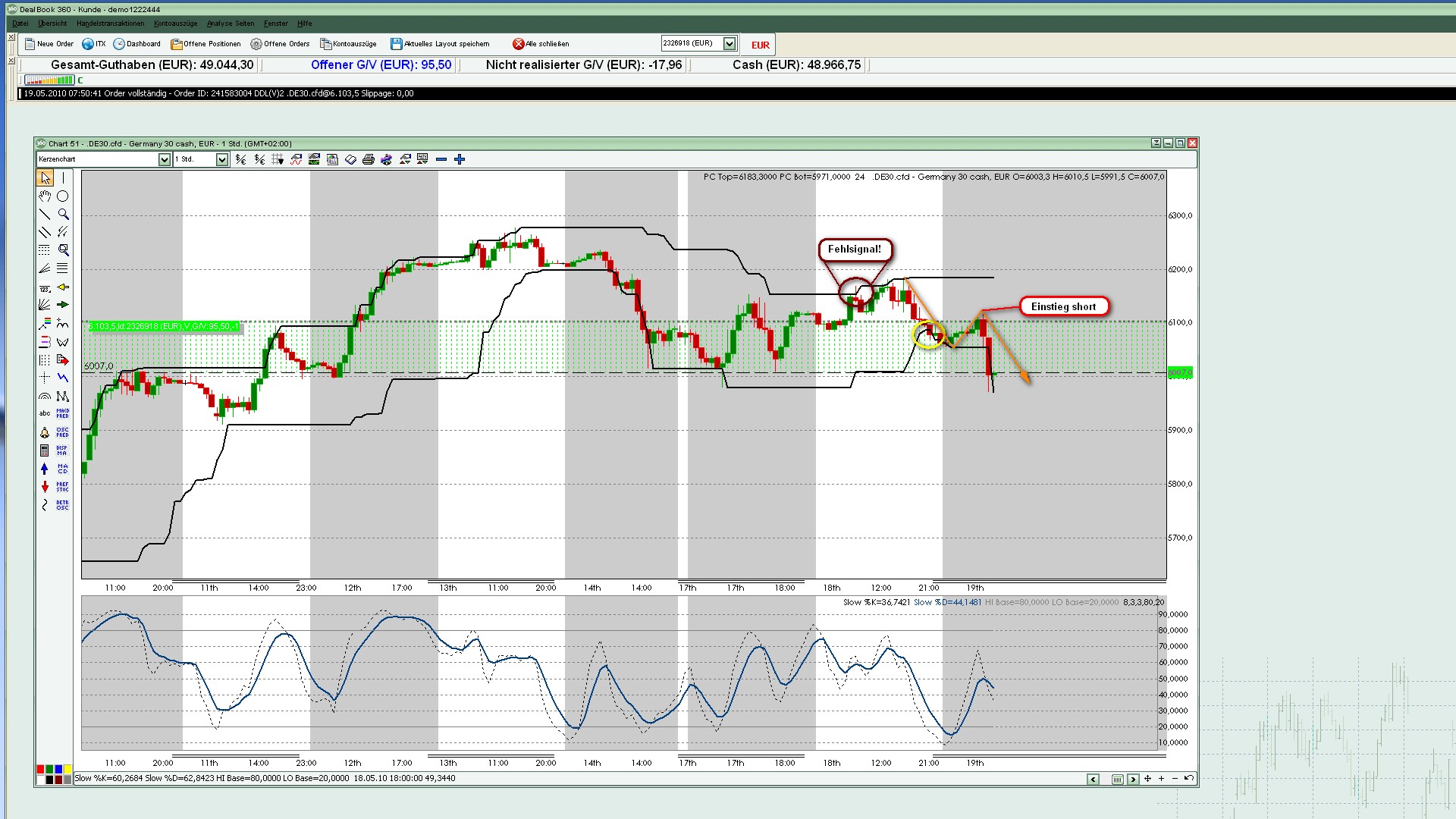1456x819 pixels.
Task: Open the account 2326918 (EUR) dropdown
Action: (x=729, y=44)
